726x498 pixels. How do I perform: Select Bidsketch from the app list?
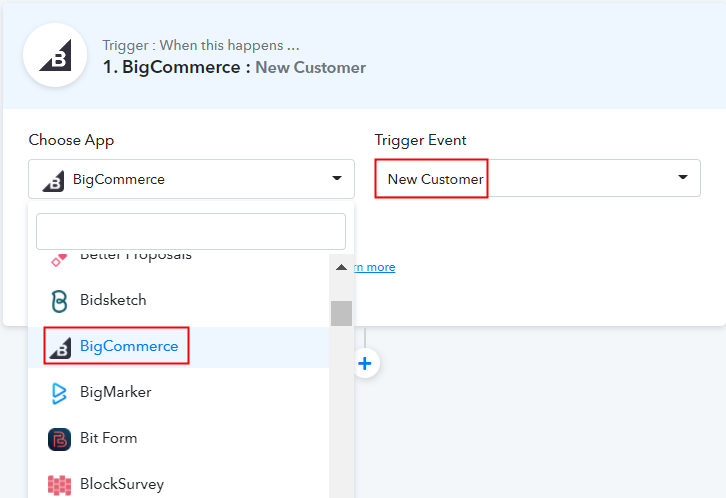tap(179, 300)
